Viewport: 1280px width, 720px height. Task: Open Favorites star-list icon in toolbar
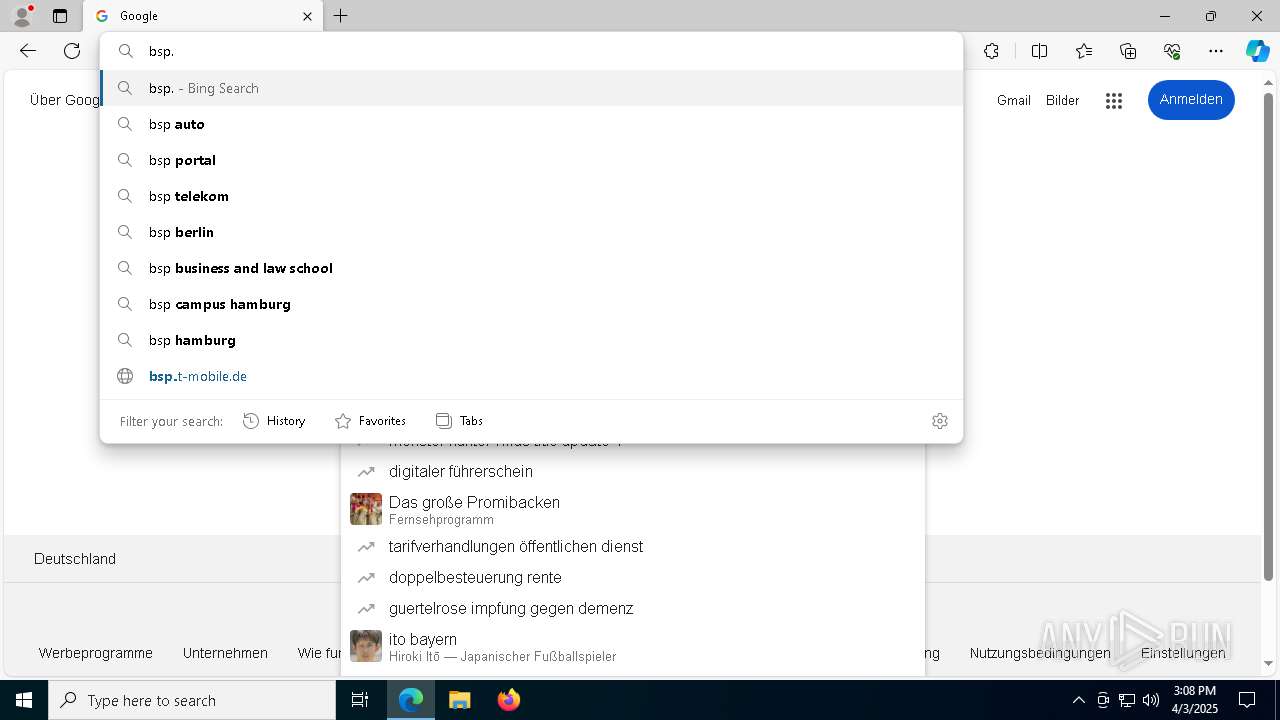click(1084, 51)
